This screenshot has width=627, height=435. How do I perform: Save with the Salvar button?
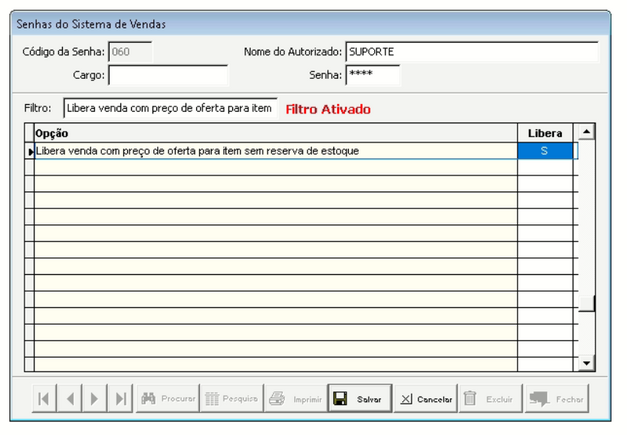(360, 399)
